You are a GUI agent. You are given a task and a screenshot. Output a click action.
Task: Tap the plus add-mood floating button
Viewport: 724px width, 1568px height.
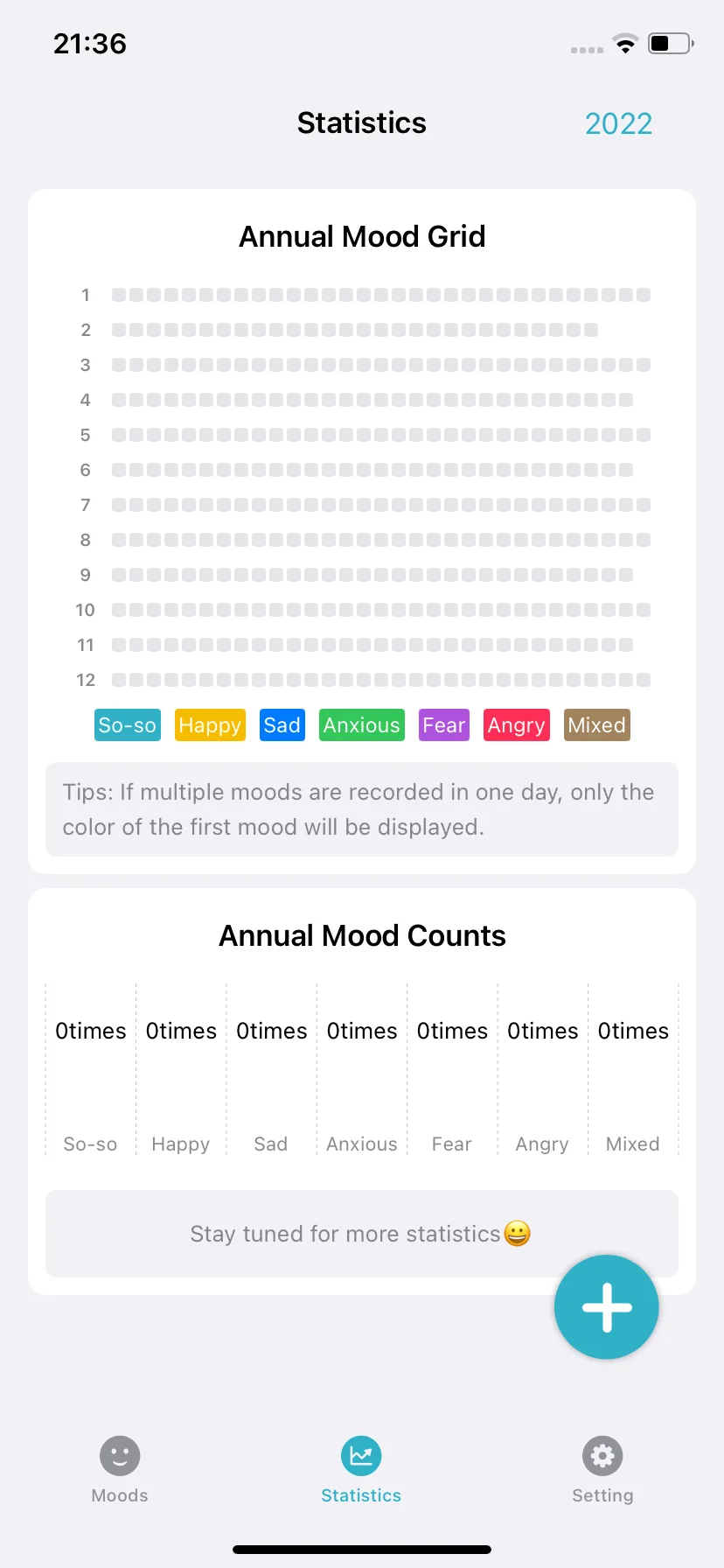pos(606,1307)
